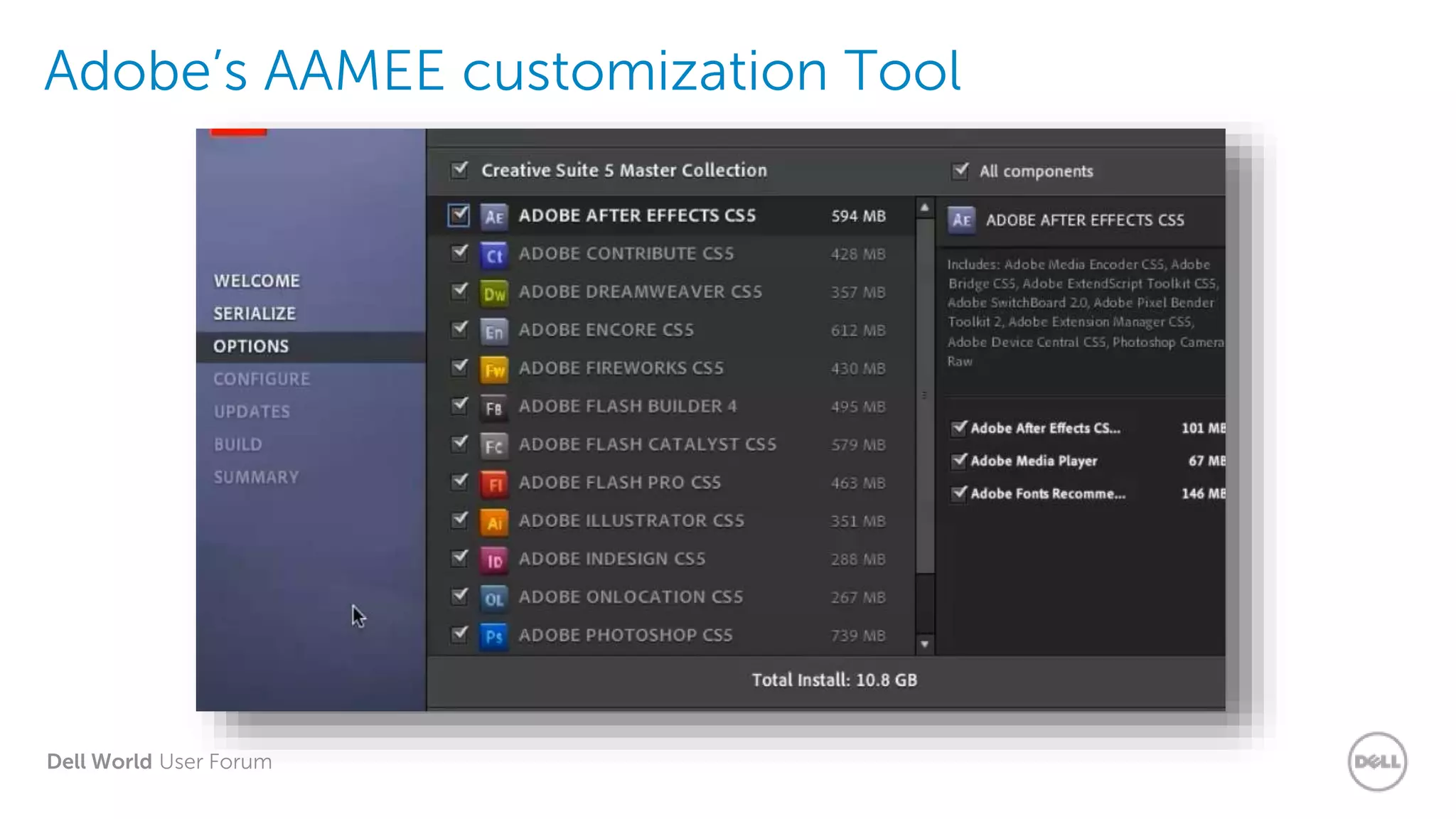The height and width of the screenshot is (819, 1456).
Task: Click the Includes description paragraph
Action: 1086,313
